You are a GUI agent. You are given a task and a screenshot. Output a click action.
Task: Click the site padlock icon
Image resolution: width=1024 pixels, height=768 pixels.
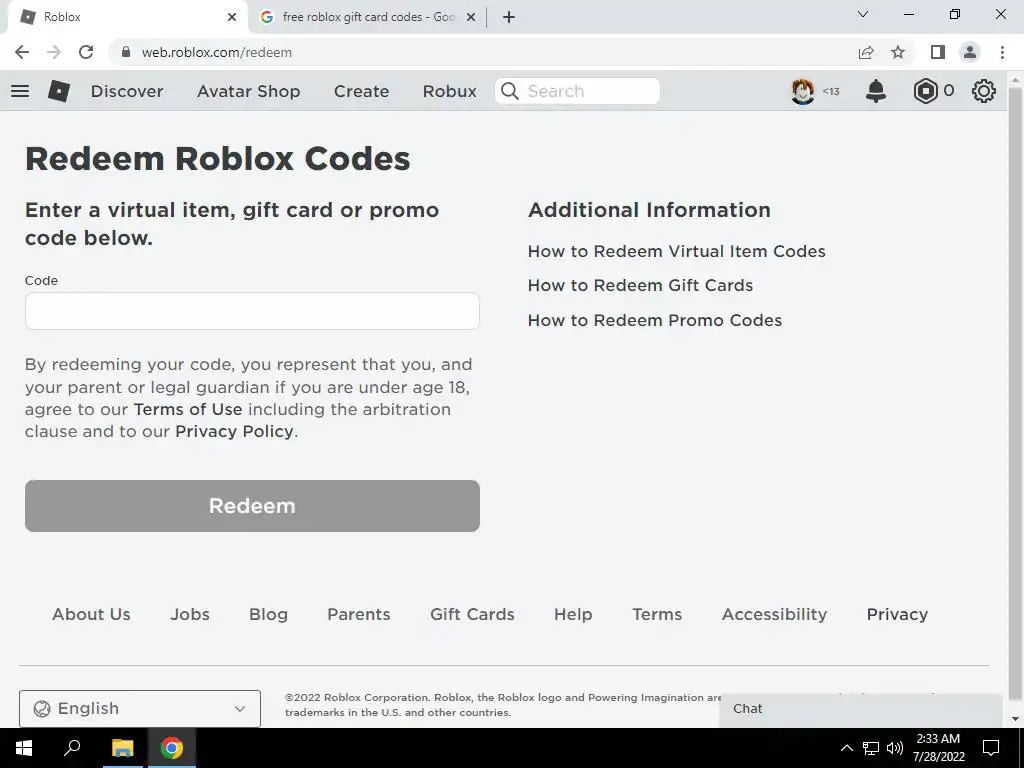[x=127, y=52]
